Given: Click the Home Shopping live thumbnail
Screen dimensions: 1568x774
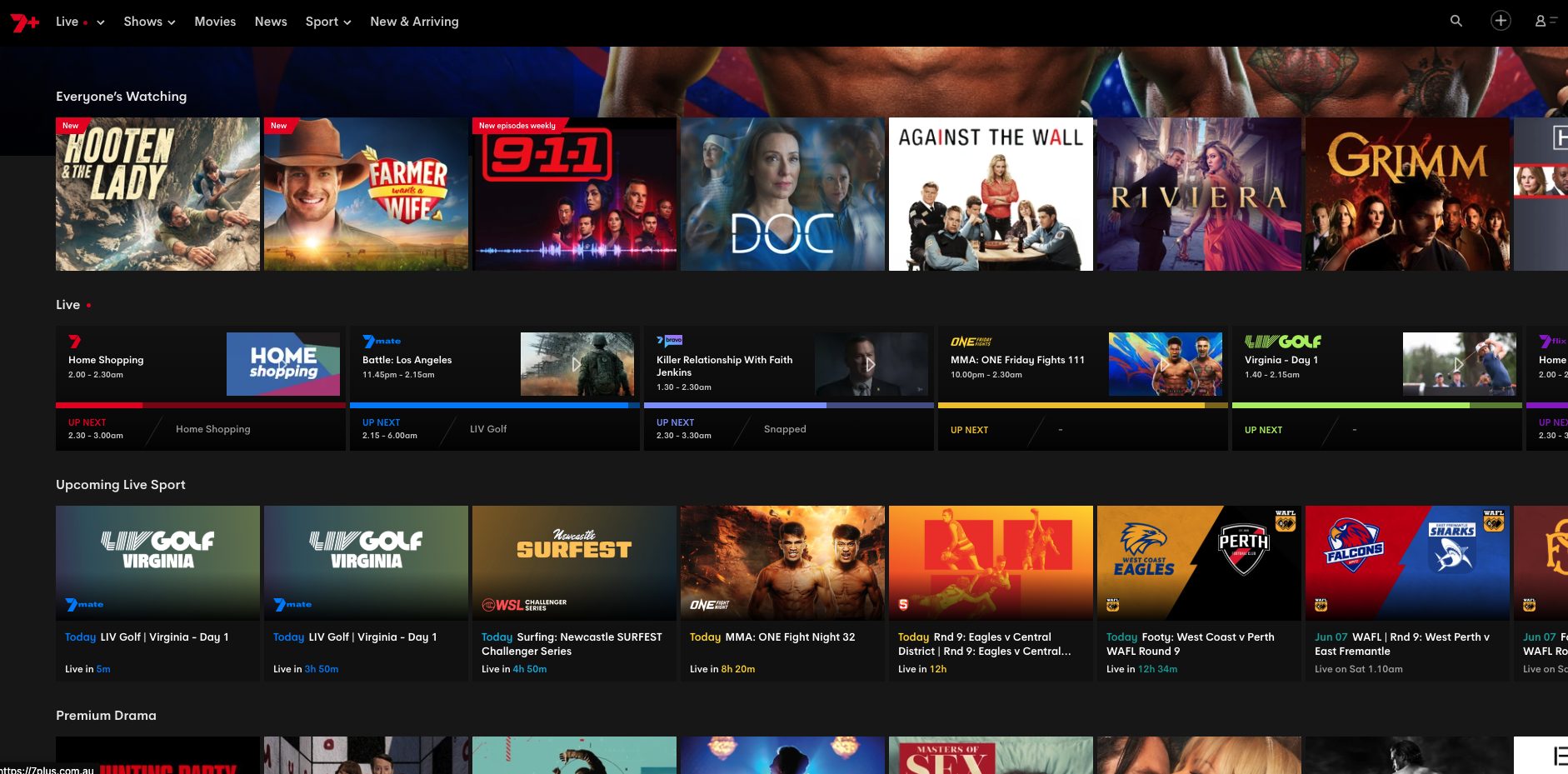Looking at the screenshot, I should click(x=283, y=364).
